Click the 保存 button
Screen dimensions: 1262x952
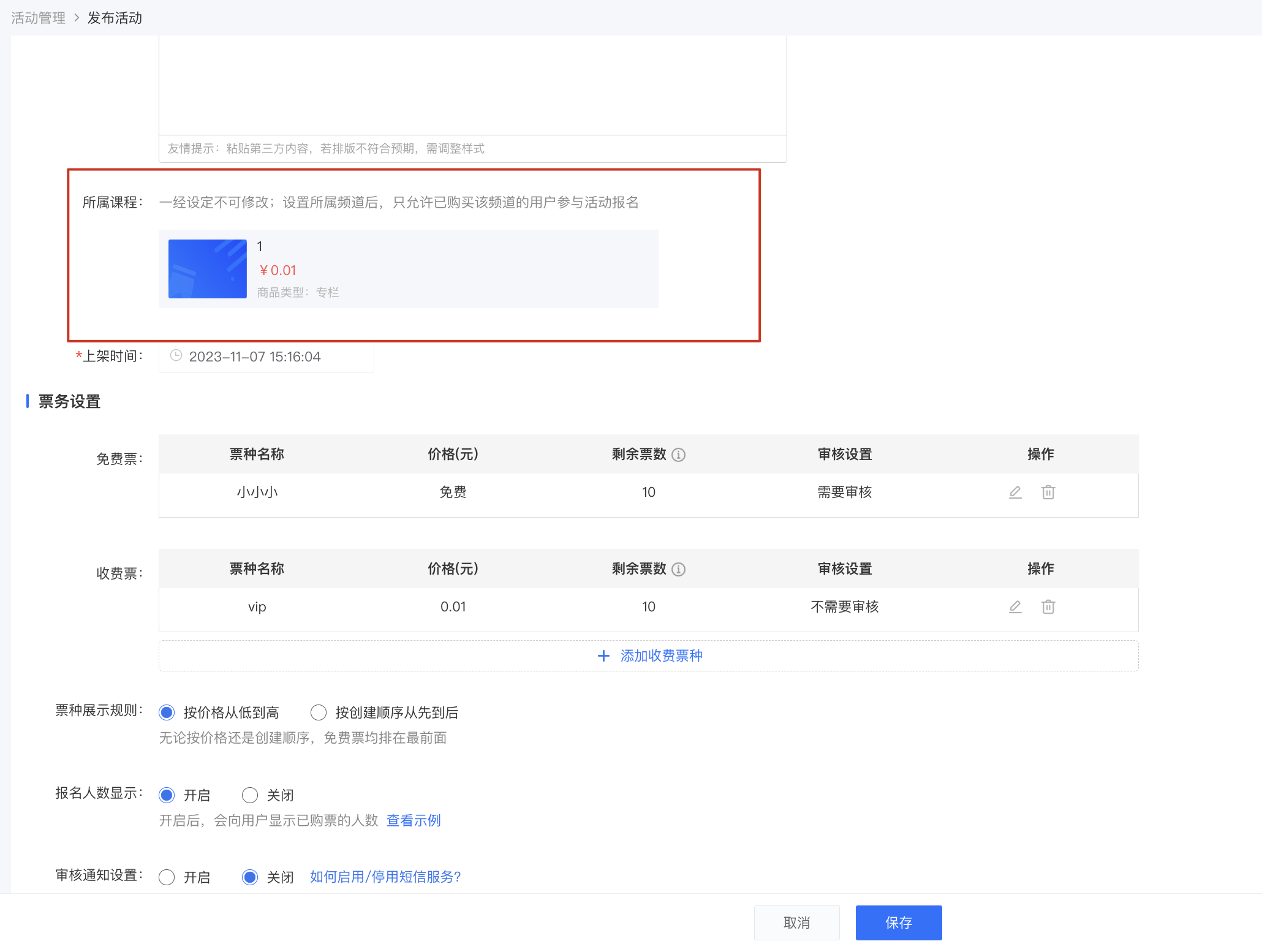click(899, 923)
